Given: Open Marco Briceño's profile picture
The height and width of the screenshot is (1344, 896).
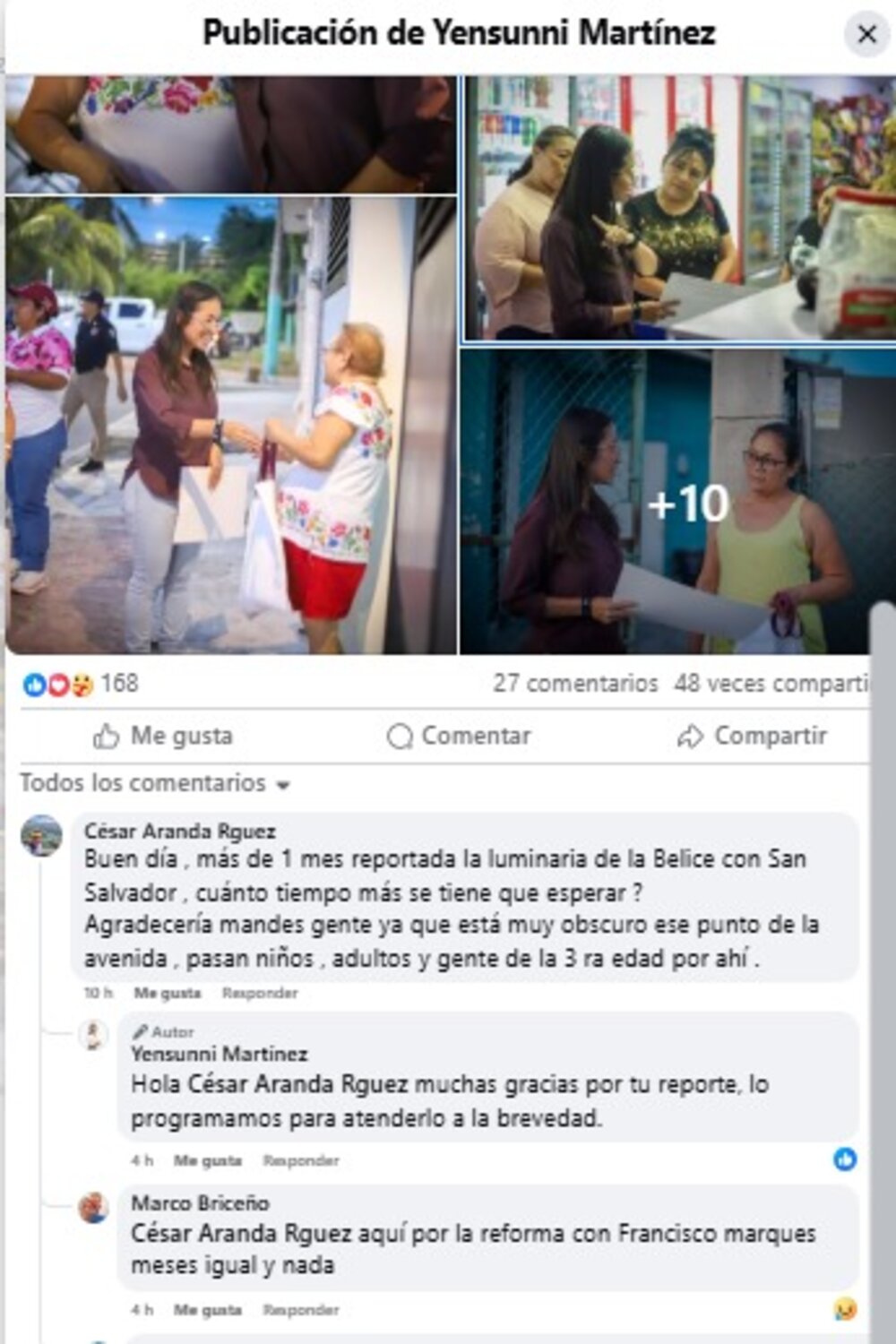Looking at the screenshot, I should tap(93, 1207).
